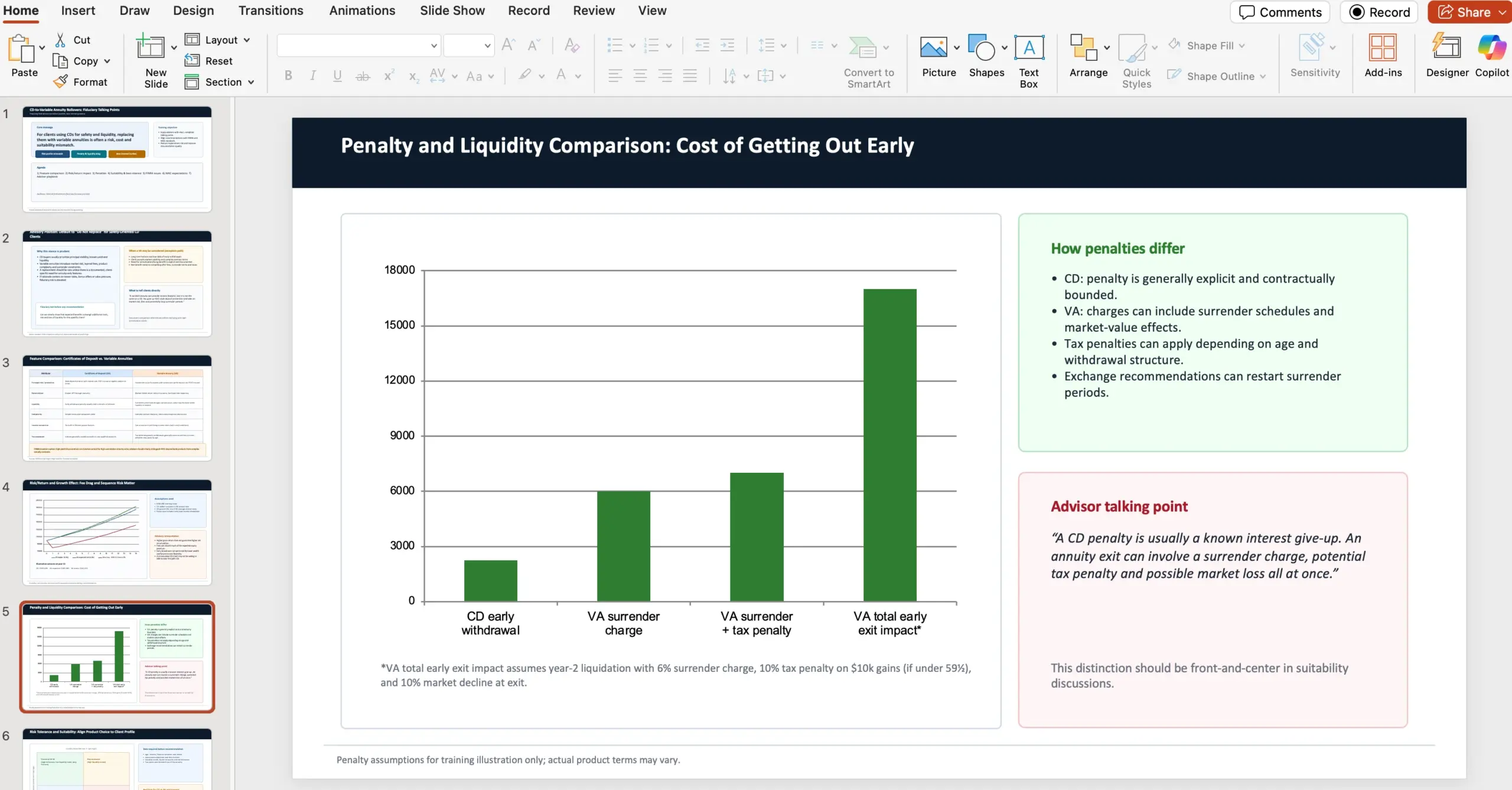Click Convert to SmartArt
The image size is (1512, 790).
click(868, 59)
